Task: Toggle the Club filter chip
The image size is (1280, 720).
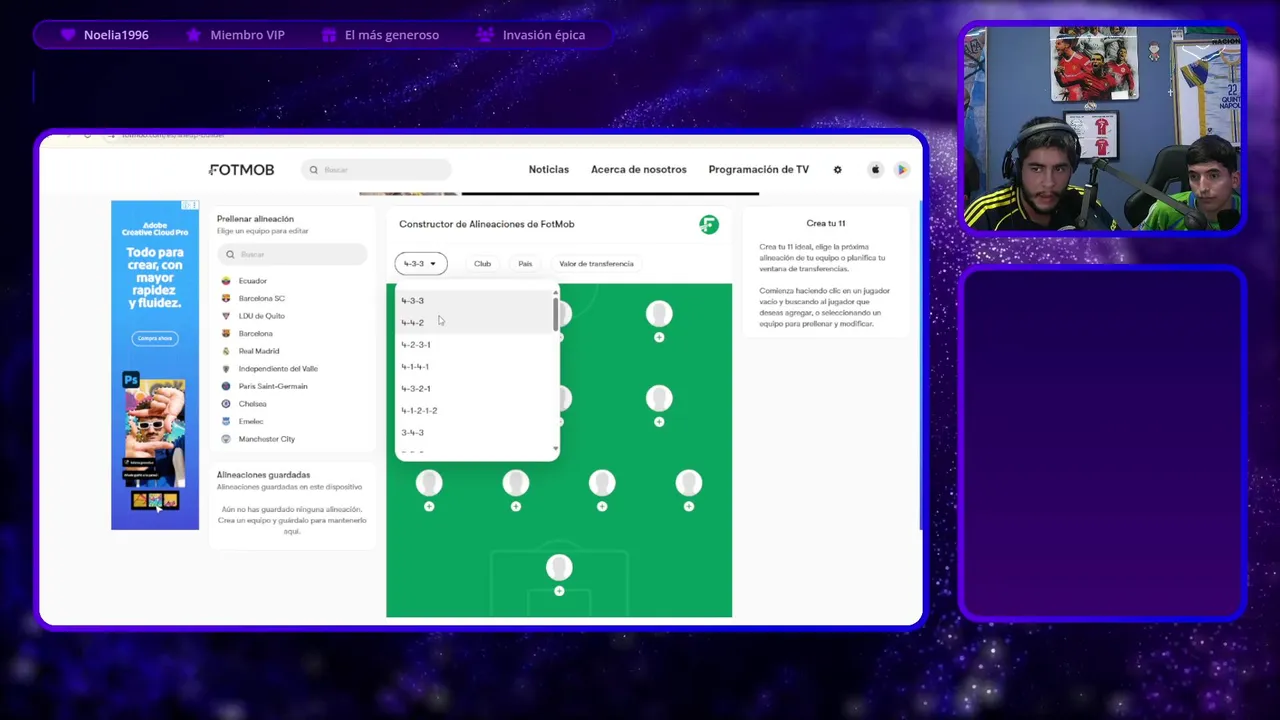Action: click(482, 264)
